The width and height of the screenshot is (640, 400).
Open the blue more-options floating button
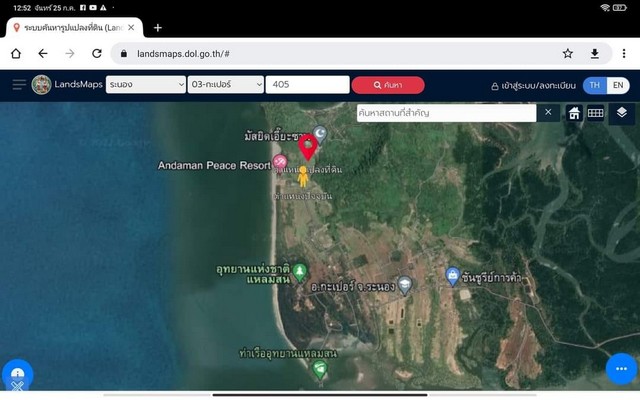[x=621, y=368]
